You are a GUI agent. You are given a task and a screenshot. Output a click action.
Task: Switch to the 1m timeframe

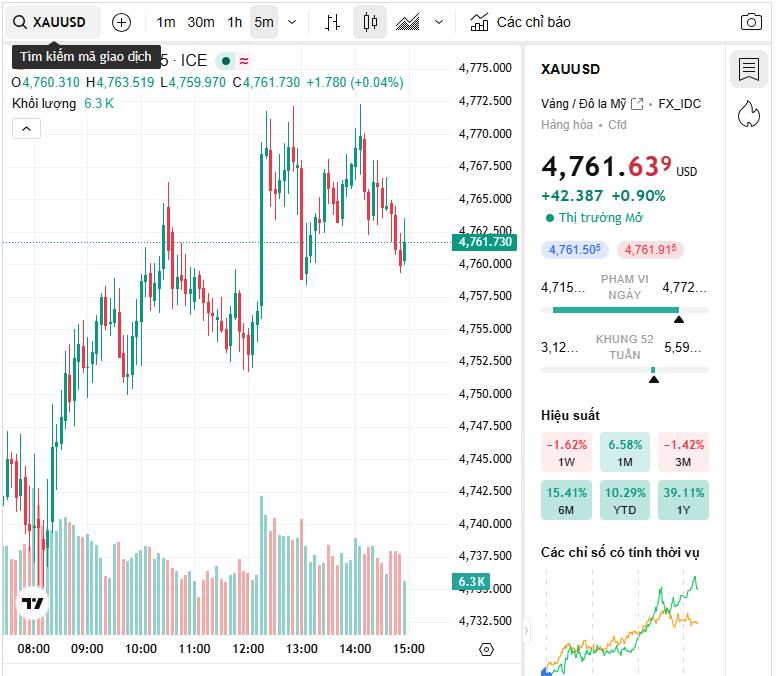pyautogui.click(x=166, y=22)
